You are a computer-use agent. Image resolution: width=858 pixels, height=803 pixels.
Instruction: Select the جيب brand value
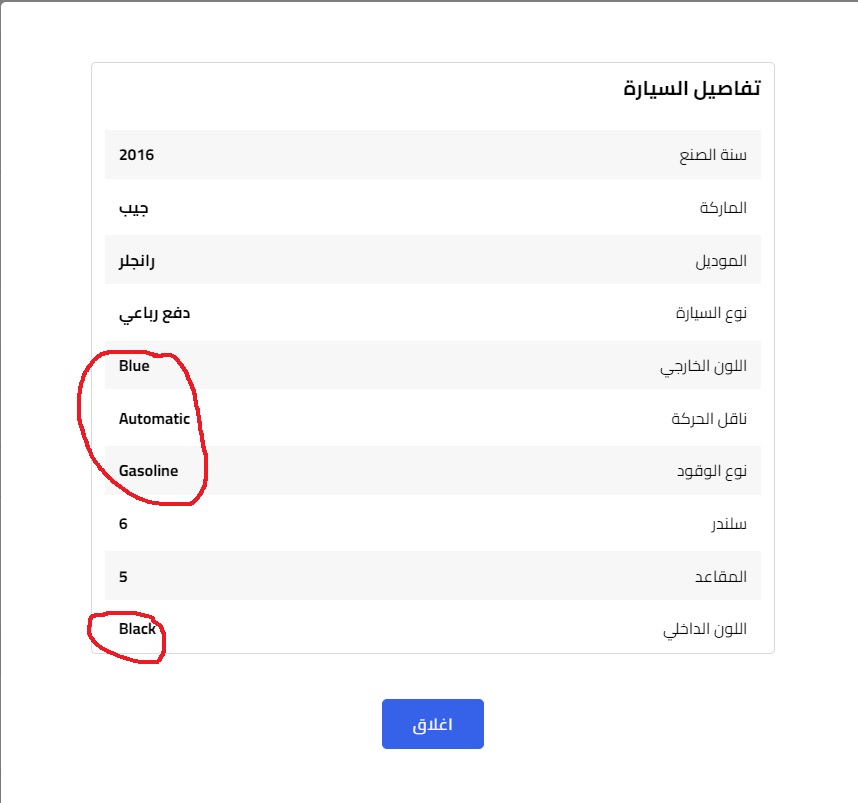point(134,208)
